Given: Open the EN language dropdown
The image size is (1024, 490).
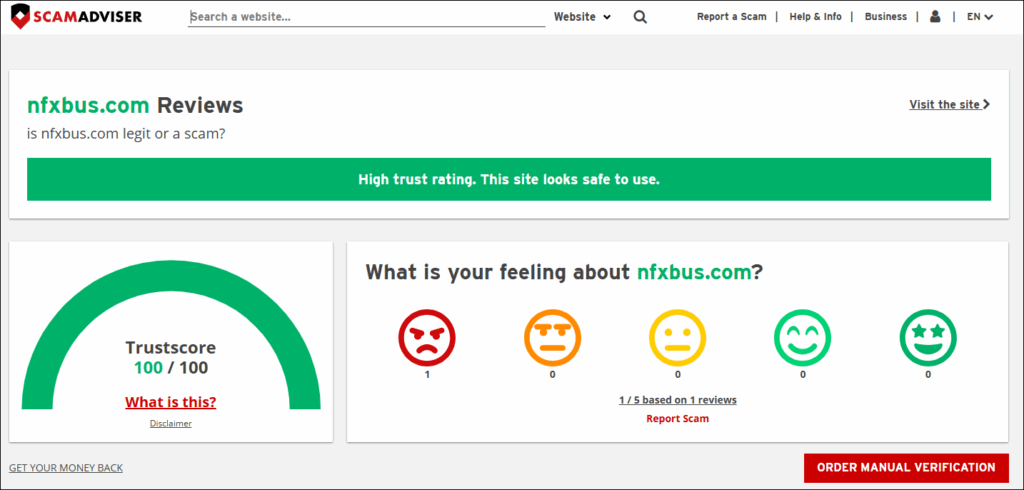Looking at the screenshot, I should [x=980, y=17].
